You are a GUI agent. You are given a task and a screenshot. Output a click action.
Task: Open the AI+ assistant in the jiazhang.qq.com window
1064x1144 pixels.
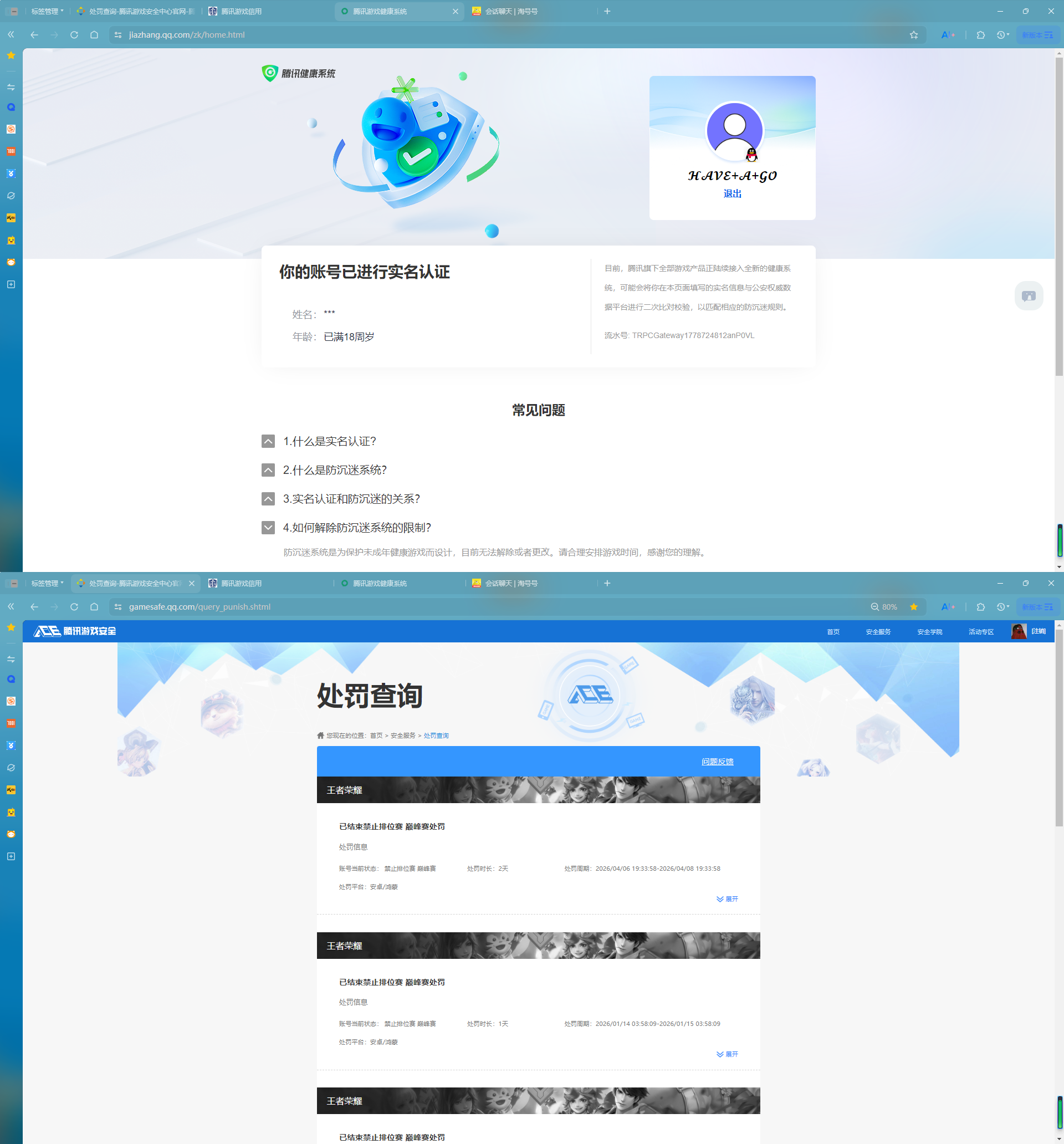(x=948, y=35)
